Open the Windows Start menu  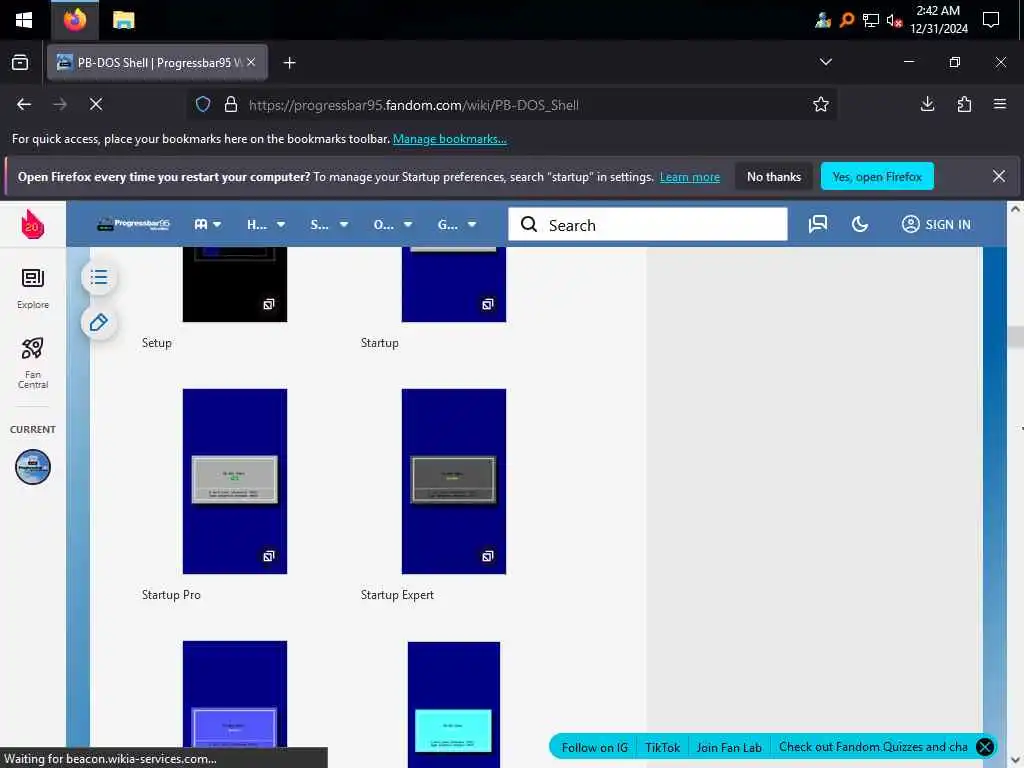pyautogui.click(x=24, y=20)
